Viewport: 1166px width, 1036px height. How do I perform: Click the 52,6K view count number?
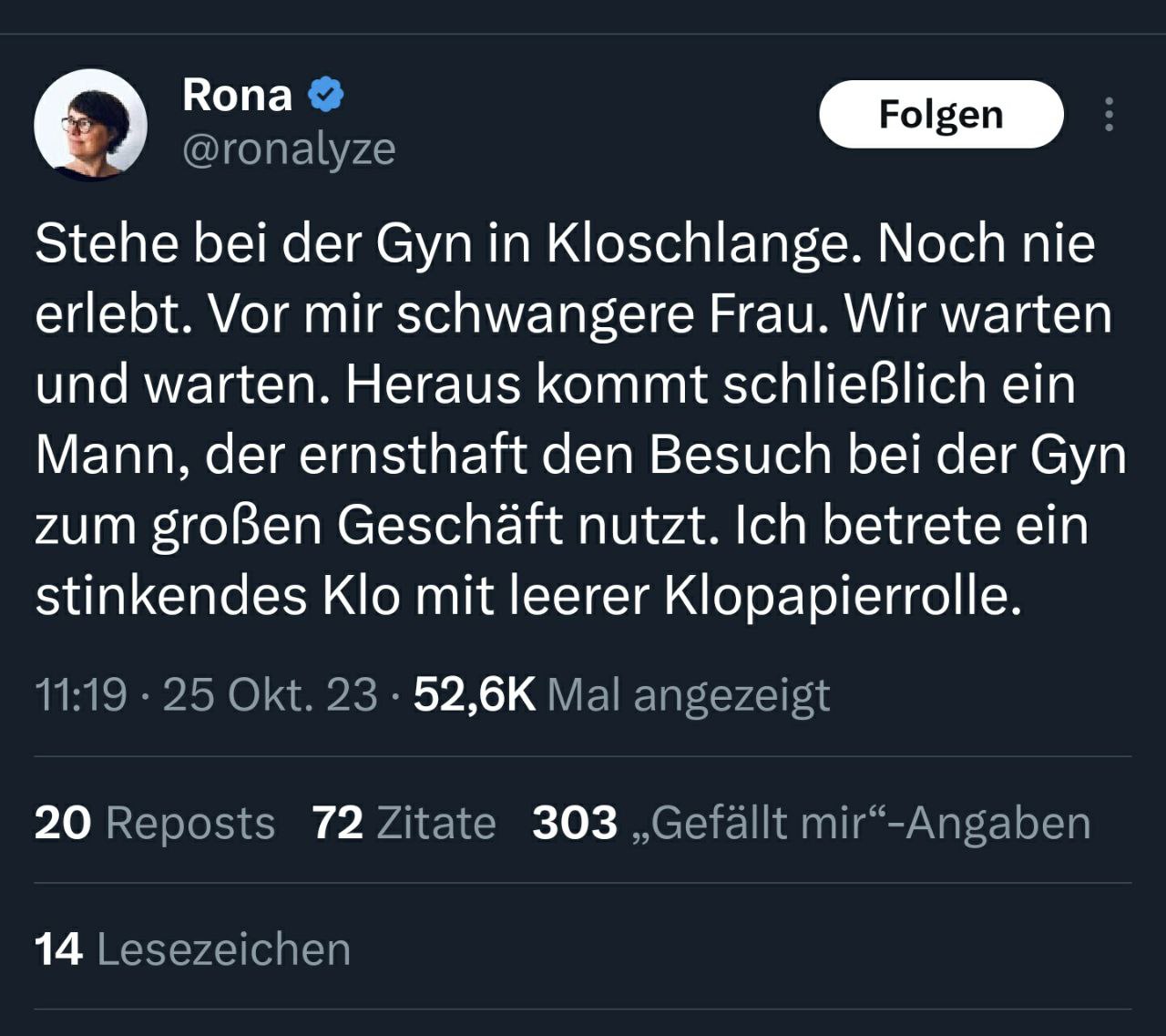click(x=474, y=695)
